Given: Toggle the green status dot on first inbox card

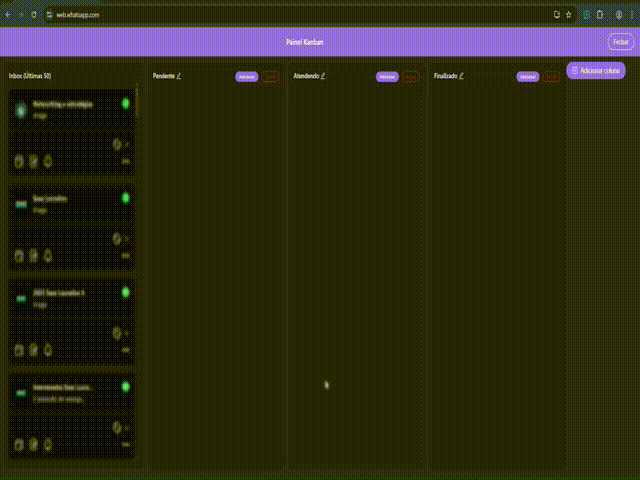Looking at the screenshot, I should point(126,103).
